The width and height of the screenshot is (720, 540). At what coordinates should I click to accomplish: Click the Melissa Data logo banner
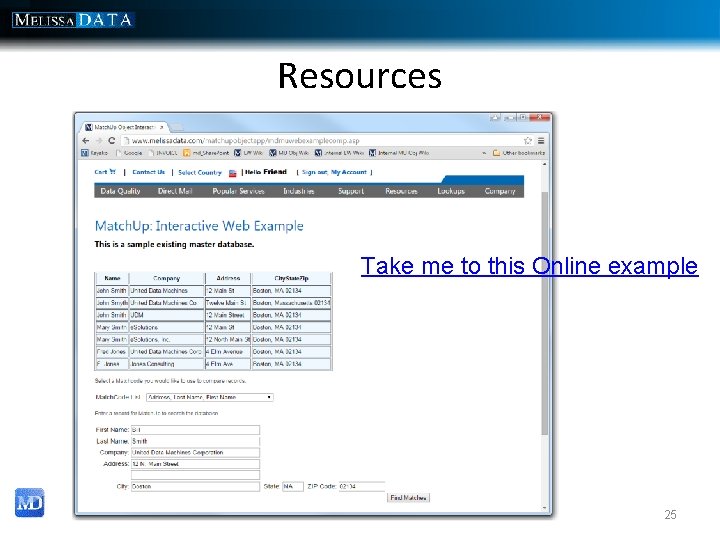pyautogui.click(x=73, y=20)
